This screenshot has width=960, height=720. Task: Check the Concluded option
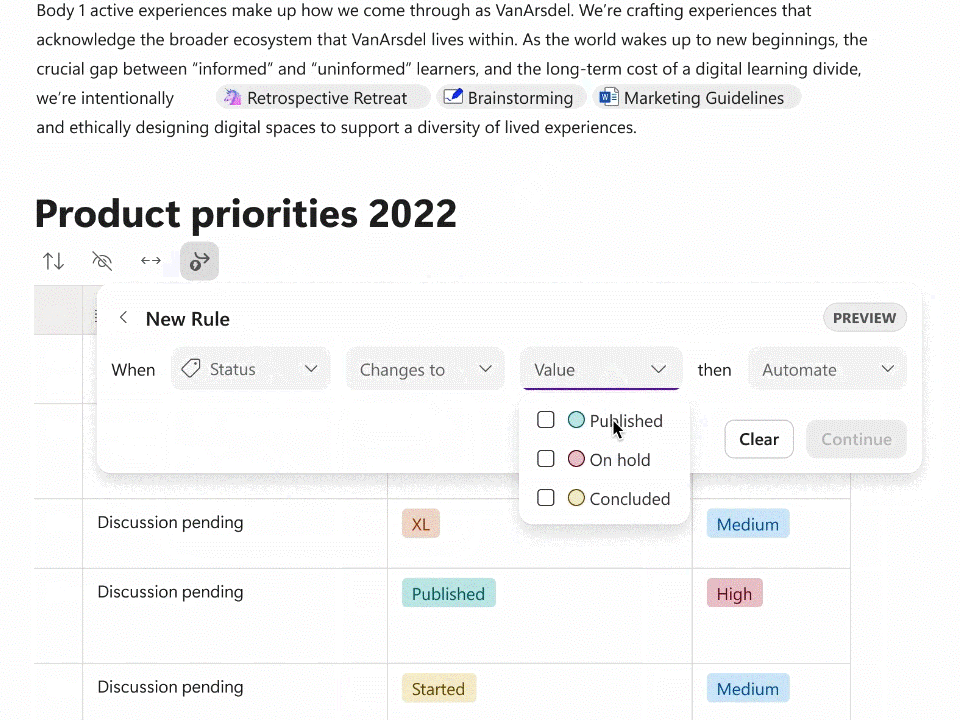[546, 498]
